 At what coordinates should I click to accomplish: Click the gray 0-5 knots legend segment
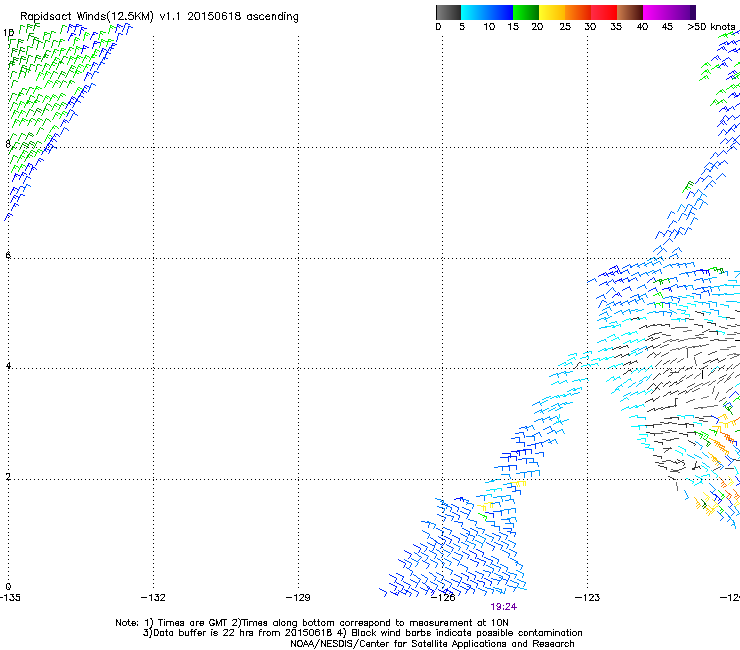[448, 12]
